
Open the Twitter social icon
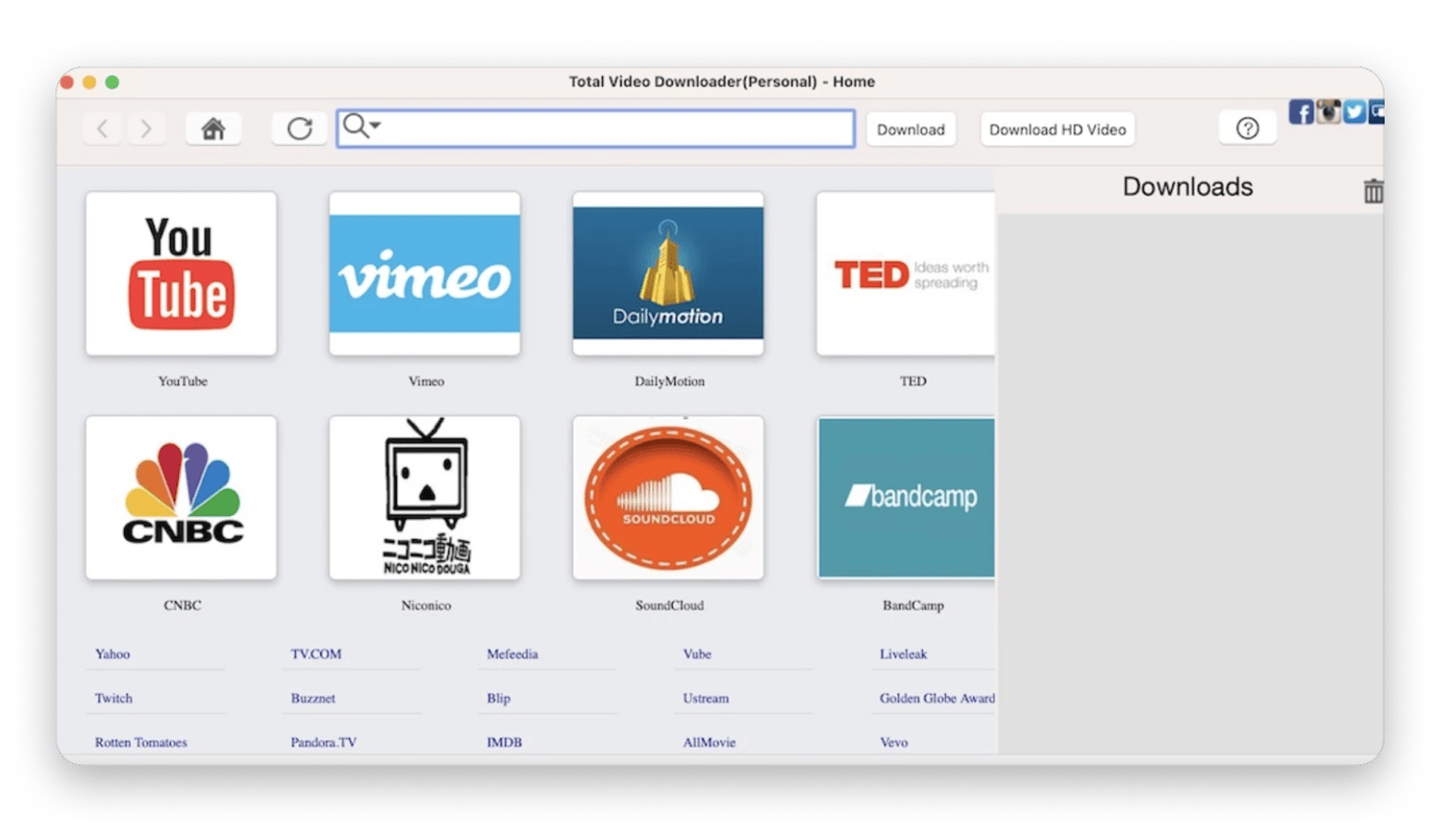click(x=1354, y=112)
